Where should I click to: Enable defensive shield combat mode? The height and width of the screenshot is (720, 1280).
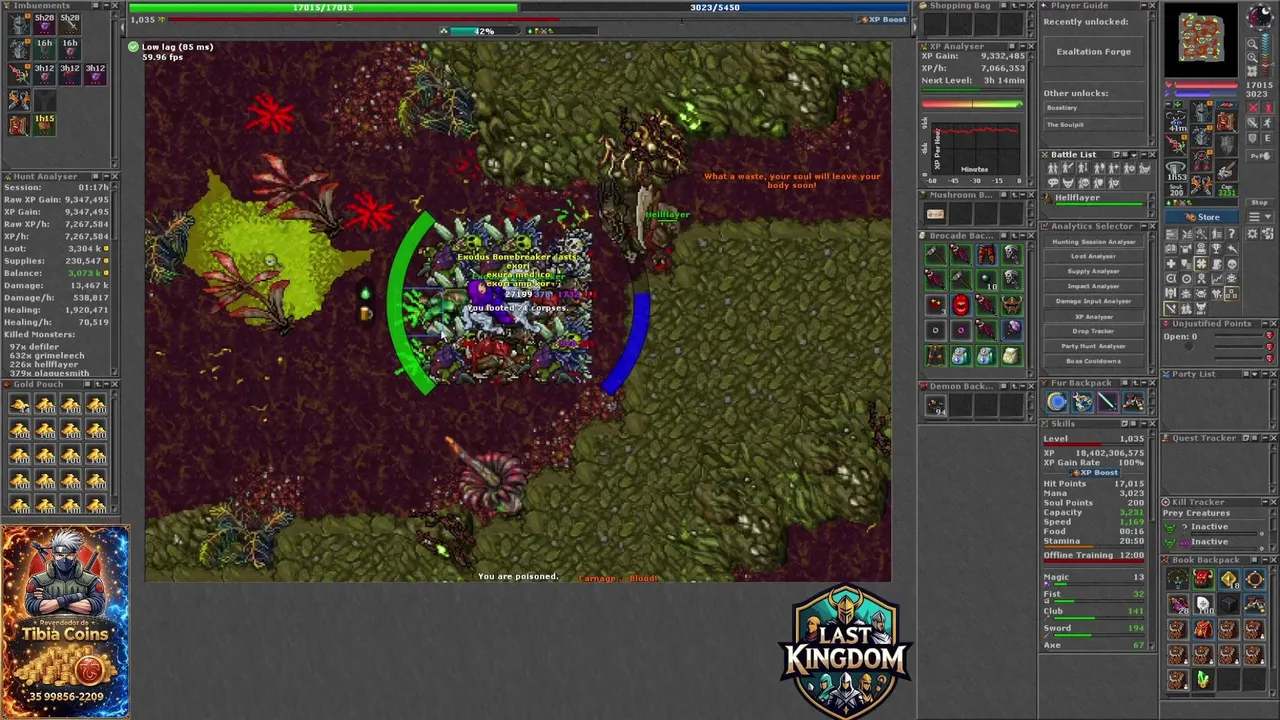point(1252,138)
